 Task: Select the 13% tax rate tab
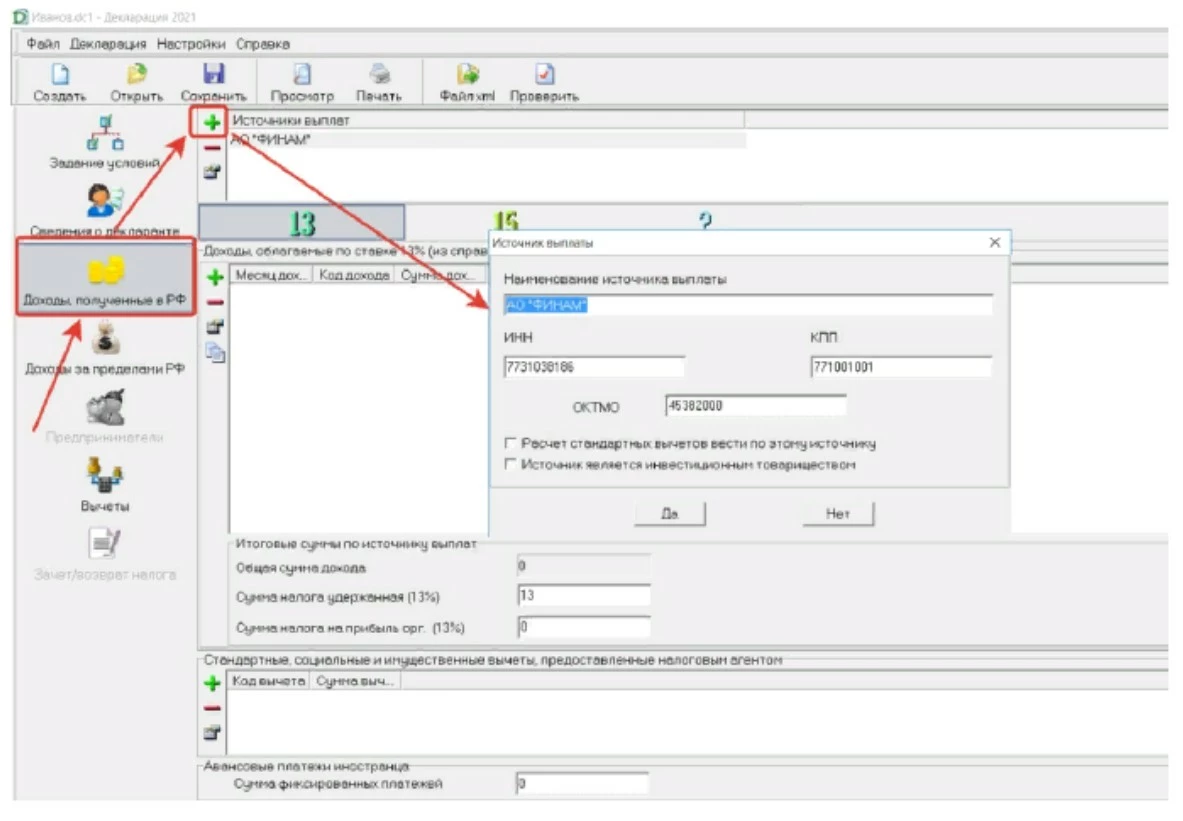[302, 223]
